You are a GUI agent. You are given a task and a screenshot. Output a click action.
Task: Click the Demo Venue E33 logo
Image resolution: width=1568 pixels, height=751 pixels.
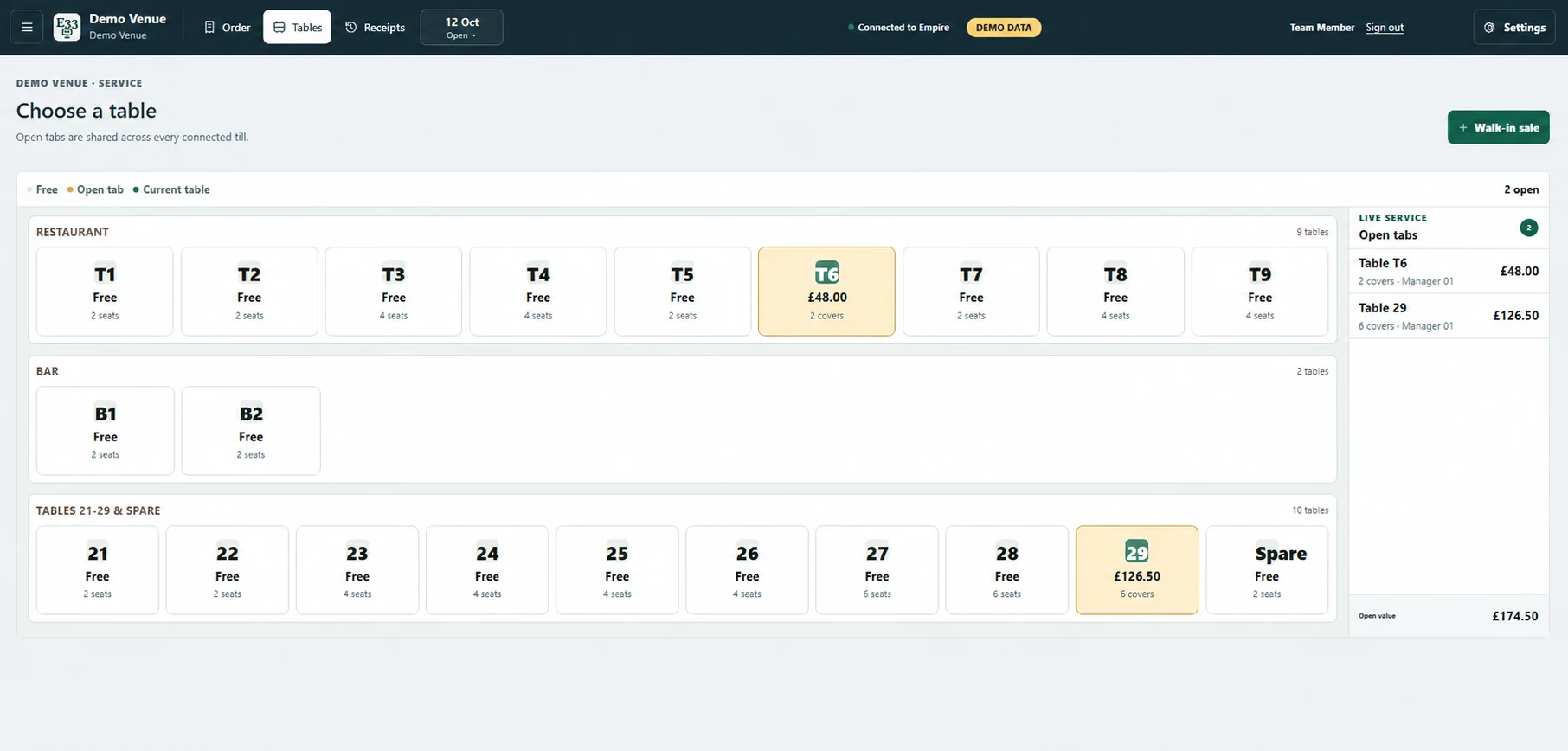67,27
